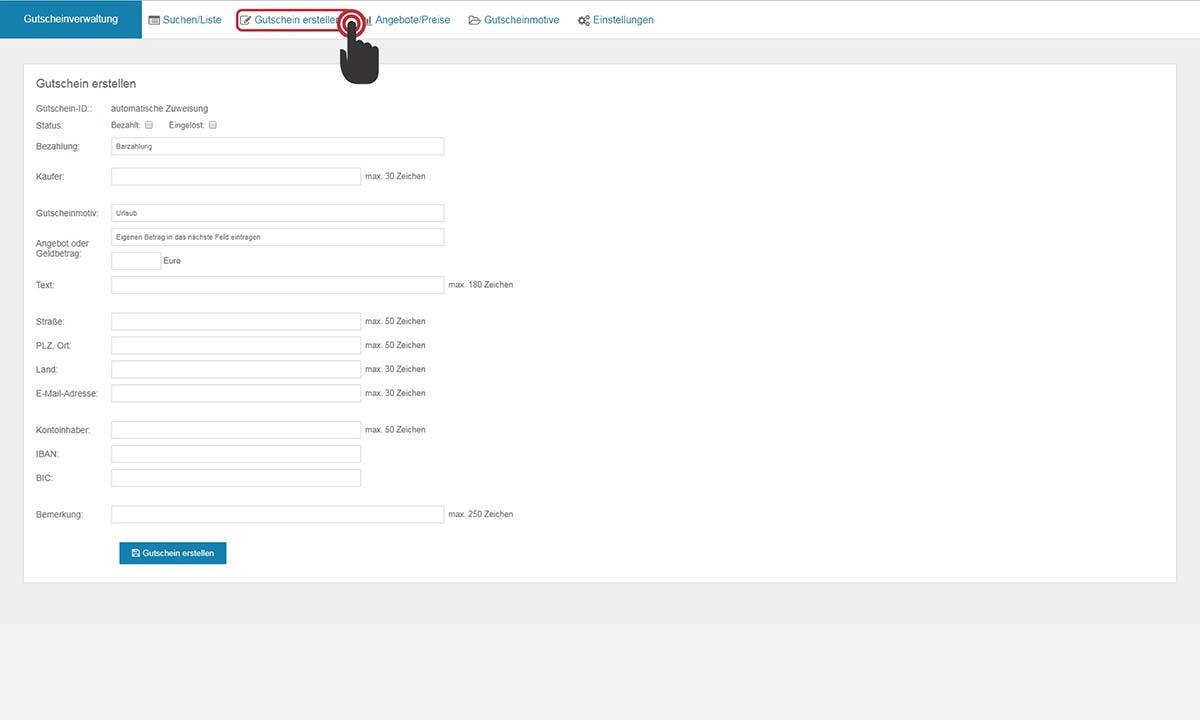Focus the Euro amount field
The width and height of the screenshot is (1200, 720).
click(136, 261)
